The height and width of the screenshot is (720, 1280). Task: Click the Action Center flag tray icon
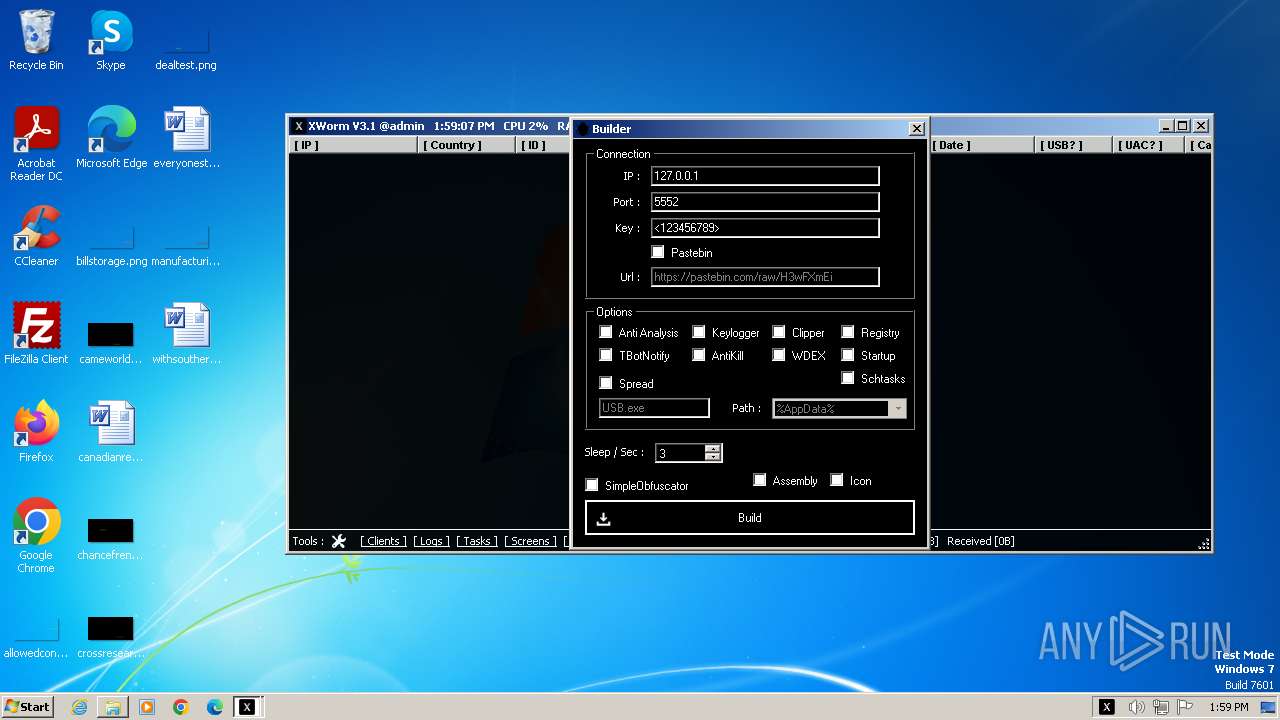pos(1185,707)
